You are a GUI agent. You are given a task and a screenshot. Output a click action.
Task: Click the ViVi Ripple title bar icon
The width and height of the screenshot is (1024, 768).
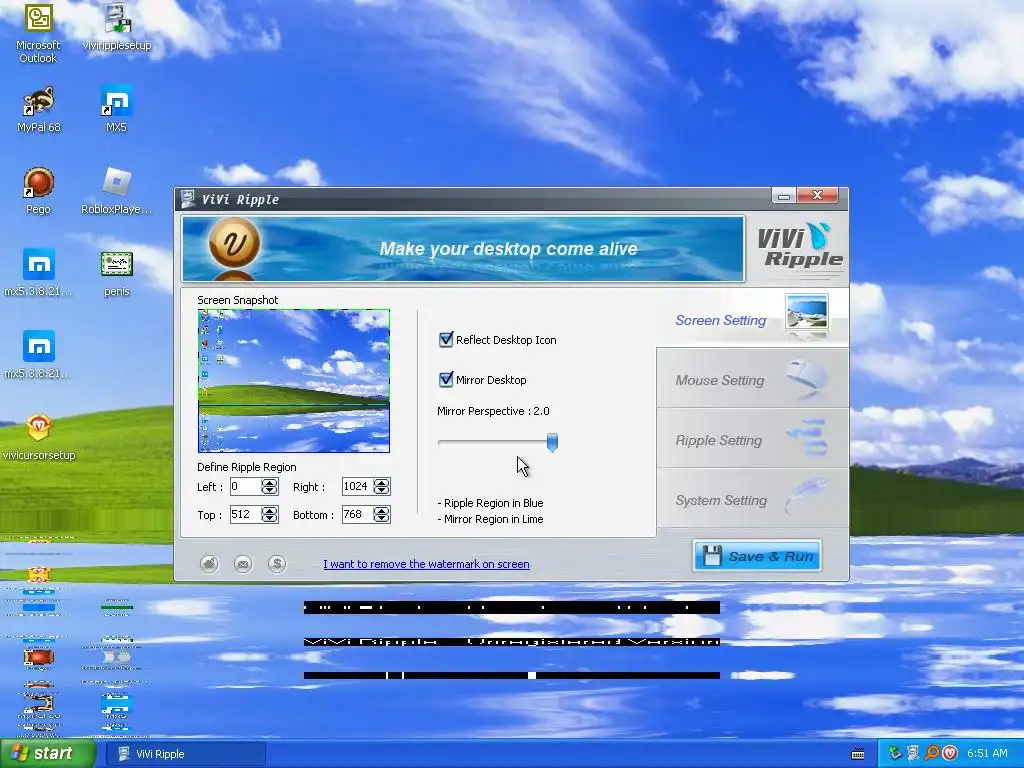pos(188,199)
